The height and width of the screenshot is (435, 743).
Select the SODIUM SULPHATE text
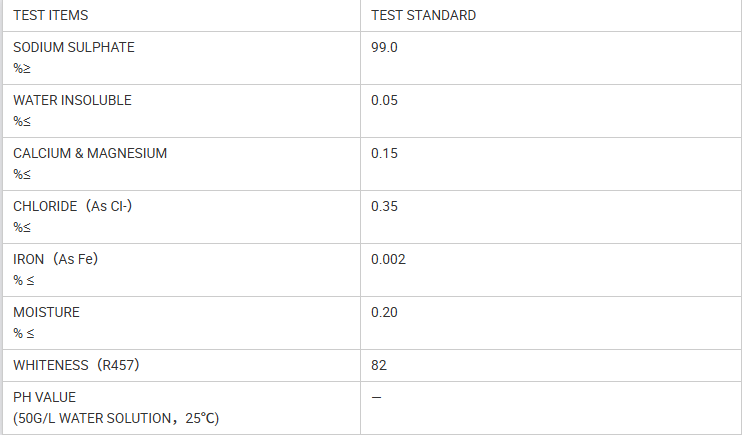point(74,47)
